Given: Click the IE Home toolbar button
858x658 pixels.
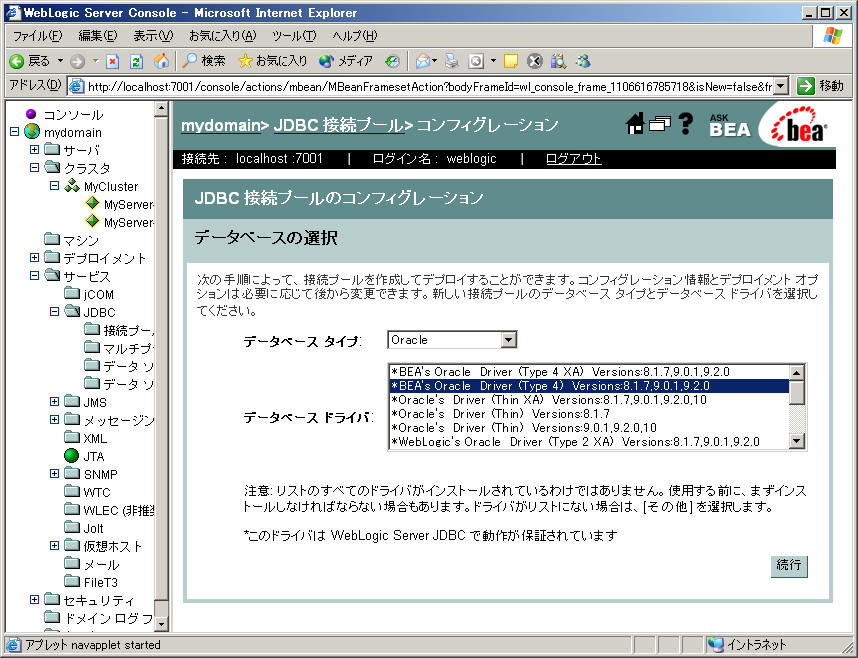Looking at the screenshot, I should (x=161, y=61).
